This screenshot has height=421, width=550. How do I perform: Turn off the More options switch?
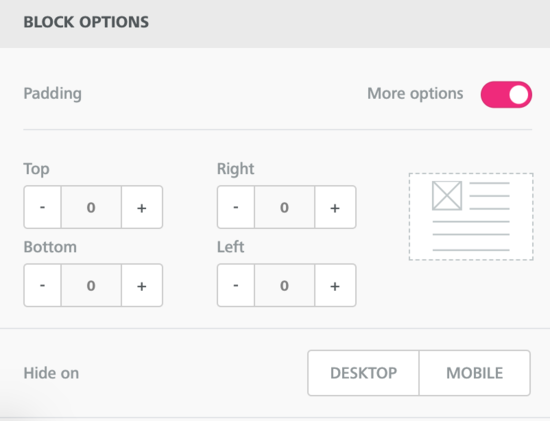506,94
